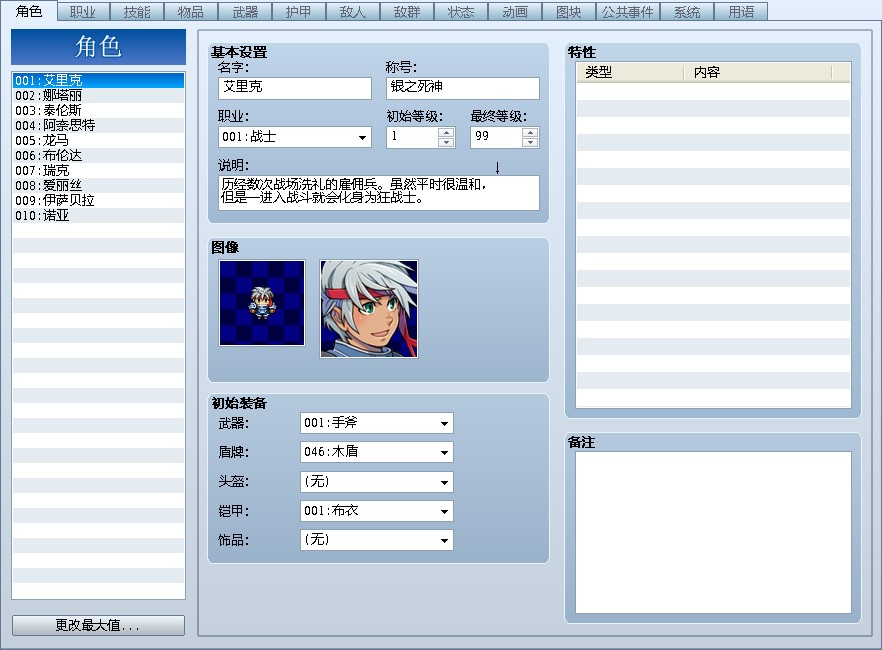Switch to the 敌人 tab

(352, 12)
